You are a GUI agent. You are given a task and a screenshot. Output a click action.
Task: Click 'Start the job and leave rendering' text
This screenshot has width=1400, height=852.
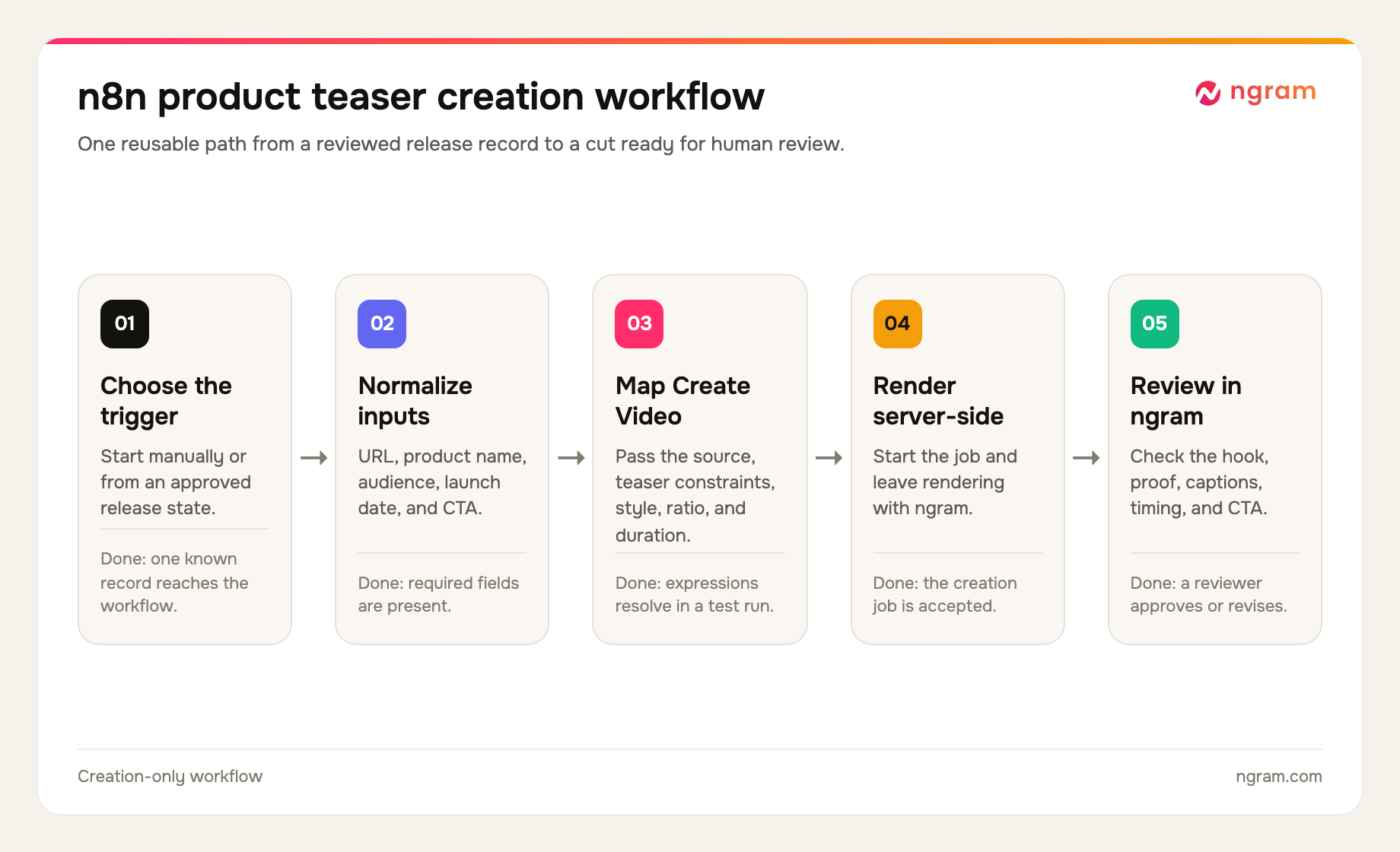point(945,482)
